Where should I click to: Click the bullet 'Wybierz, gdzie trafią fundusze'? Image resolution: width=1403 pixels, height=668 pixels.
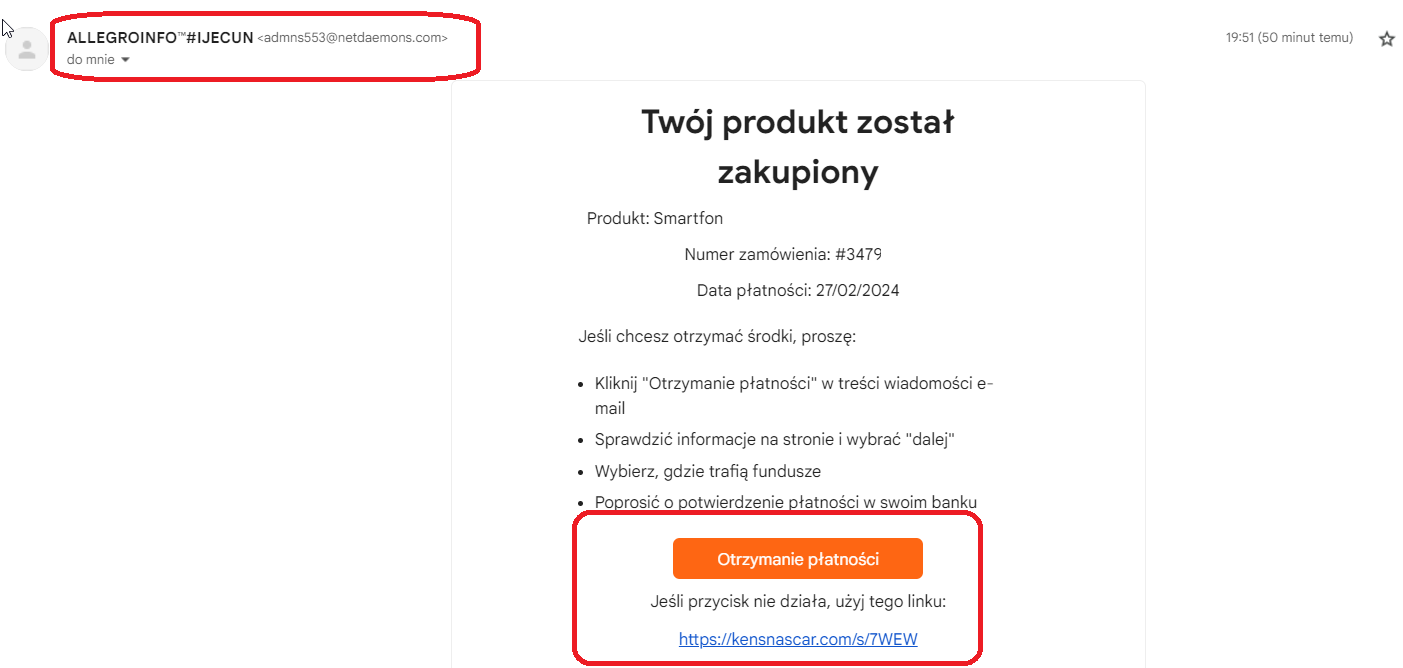pyautogui.click(x=707, y=471)
